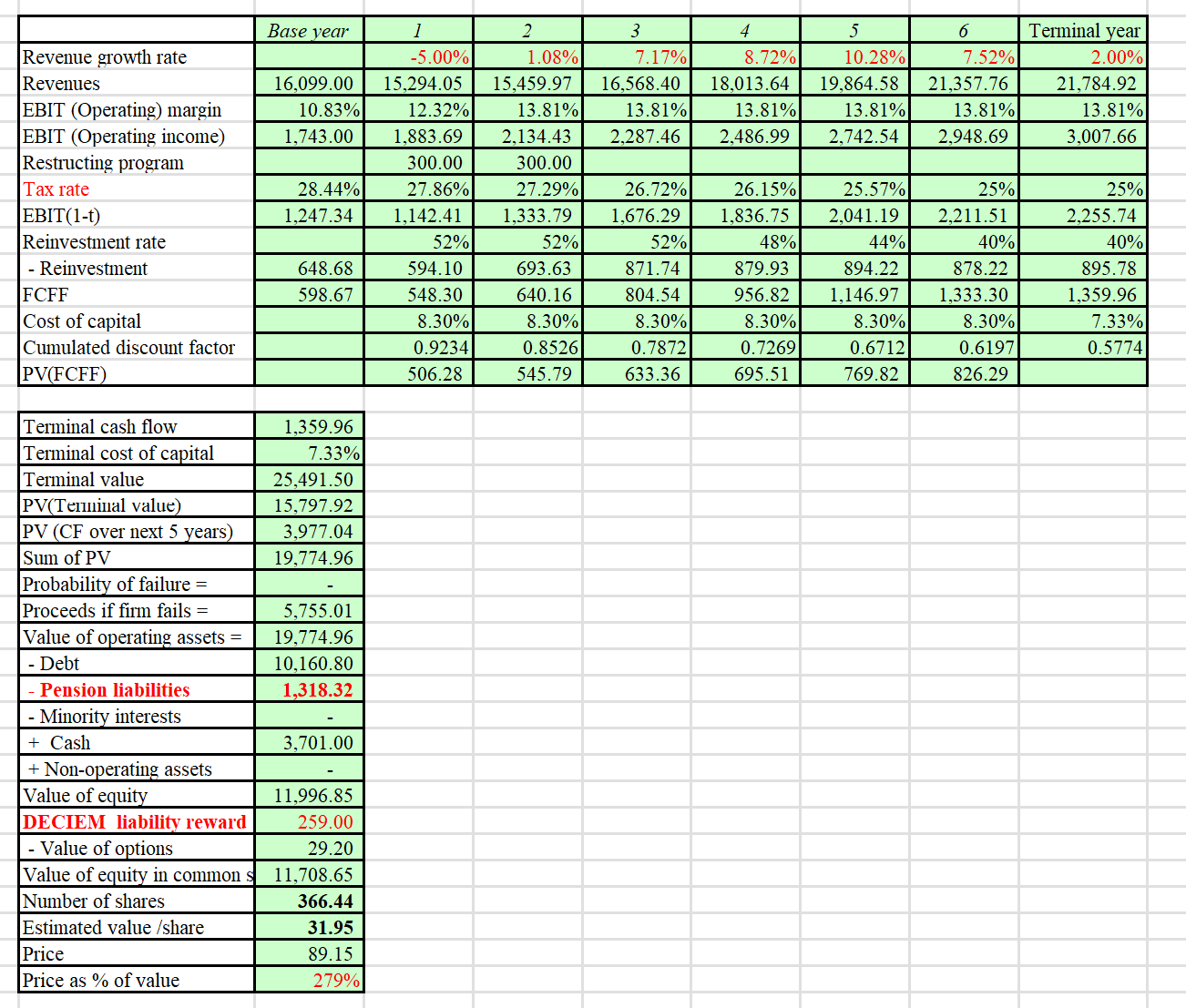This screenshot has width=1186, height=1008.
Task: Select estimated value per share 31.95
Action: point(309,929)
